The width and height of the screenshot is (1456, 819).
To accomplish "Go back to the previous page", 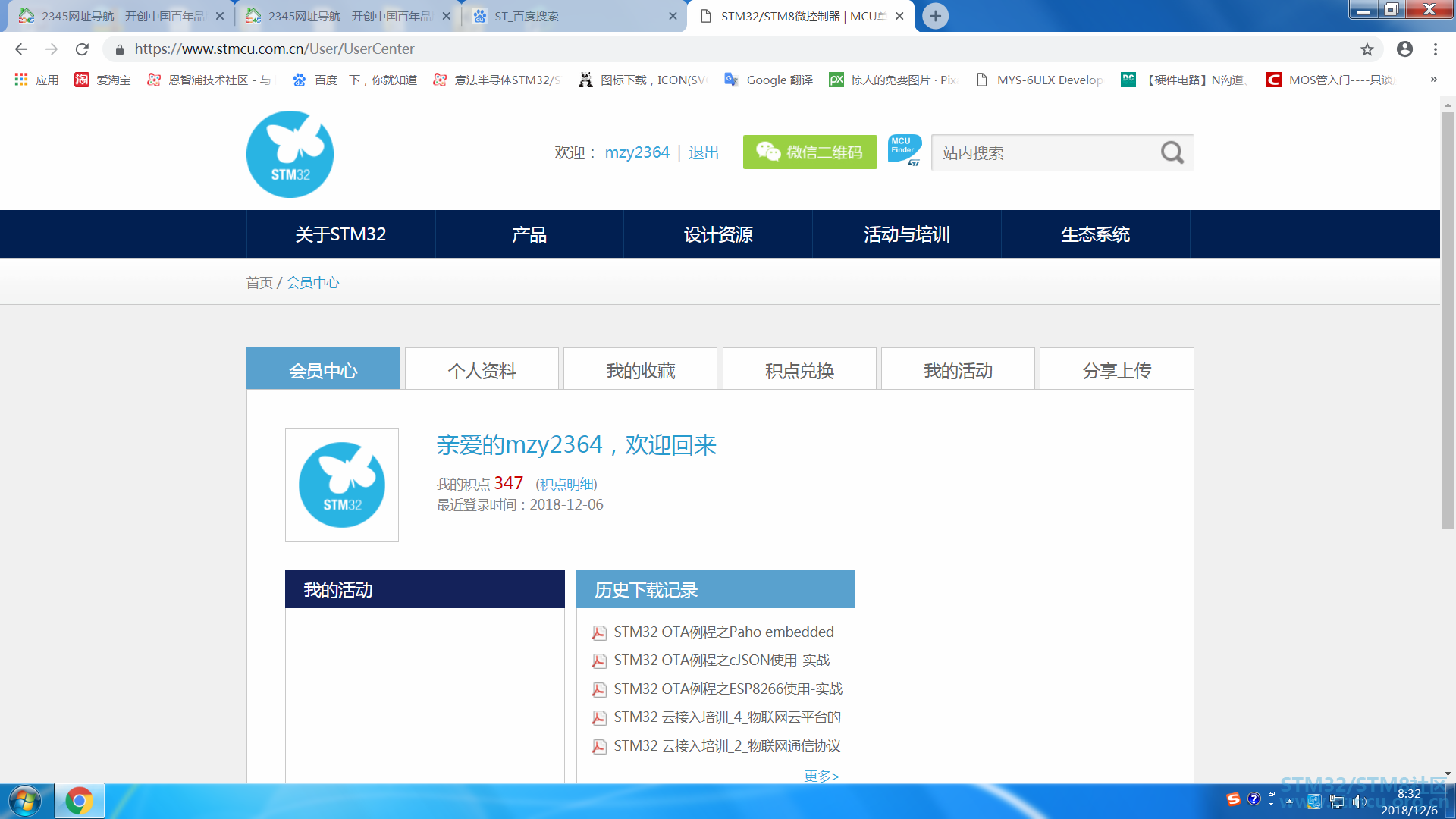I will click(21, 49).
